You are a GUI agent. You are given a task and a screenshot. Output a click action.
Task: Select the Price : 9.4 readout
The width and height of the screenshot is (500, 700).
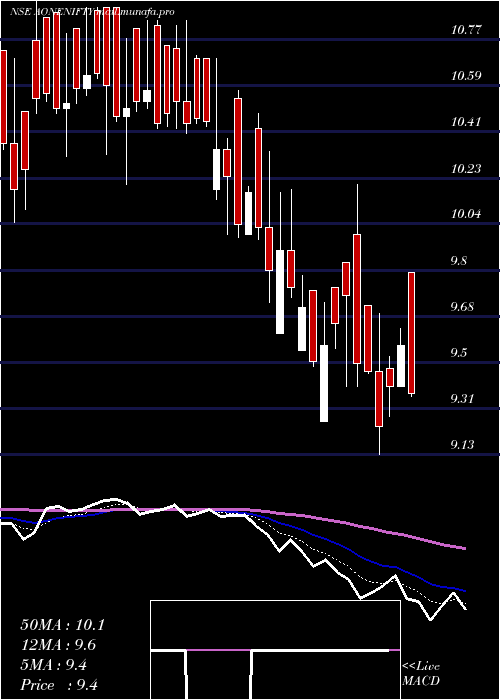[x=59, y=685]
